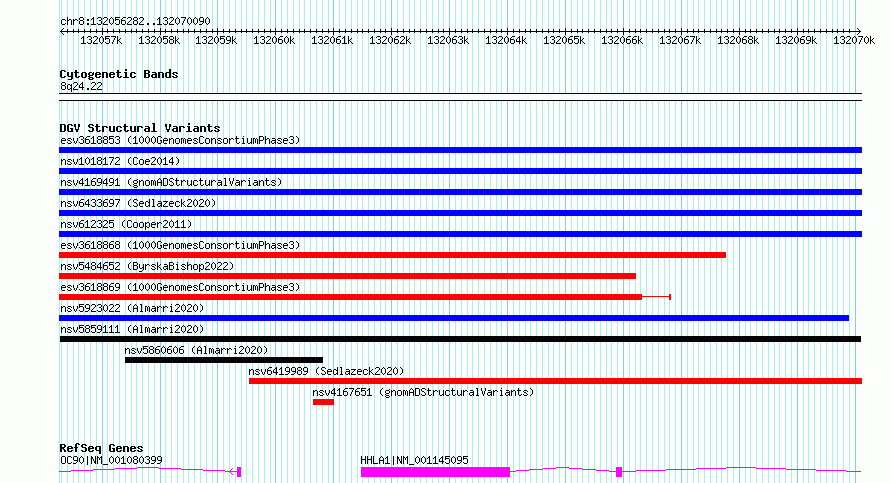Click the 132066k ruler position
The image size is (890, 483).
pyautogui.click(x=622, y=40)
